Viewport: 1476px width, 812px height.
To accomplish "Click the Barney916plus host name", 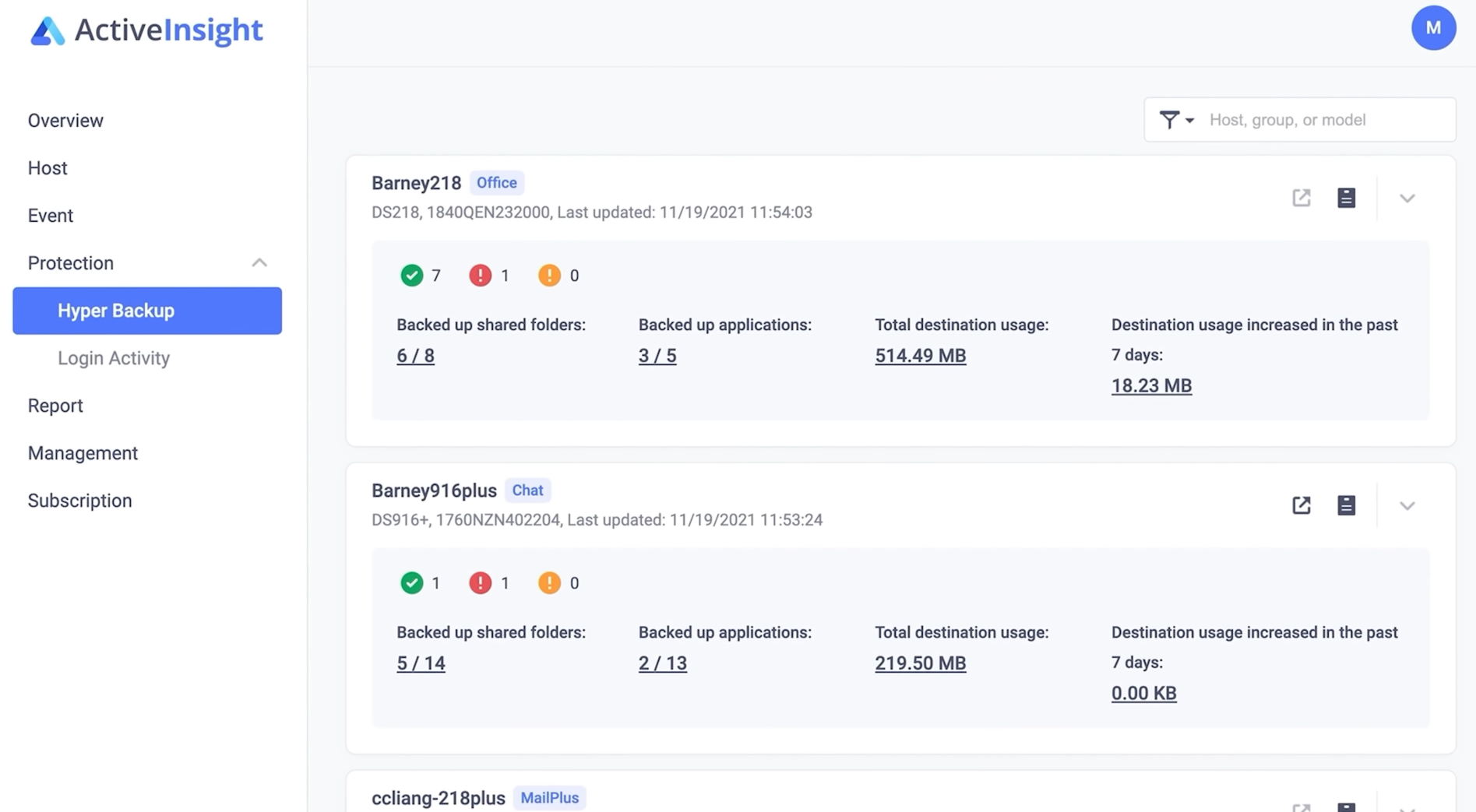I will pos(434,490).
